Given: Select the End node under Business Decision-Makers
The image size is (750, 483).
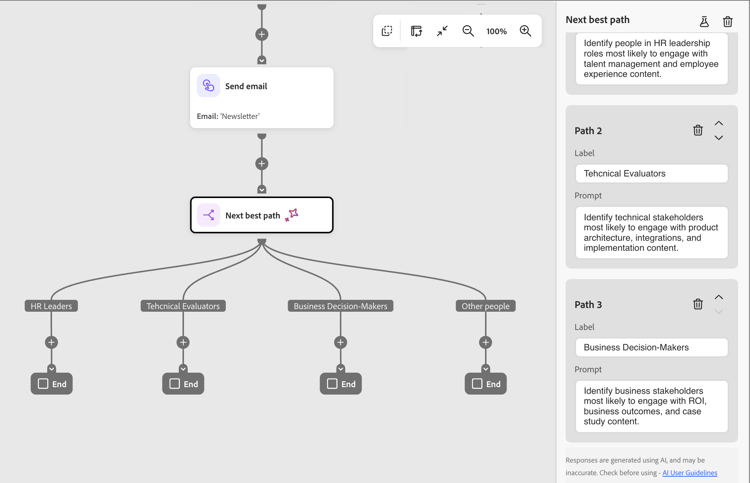Looking at the screenshot, I should coord(341,384).
